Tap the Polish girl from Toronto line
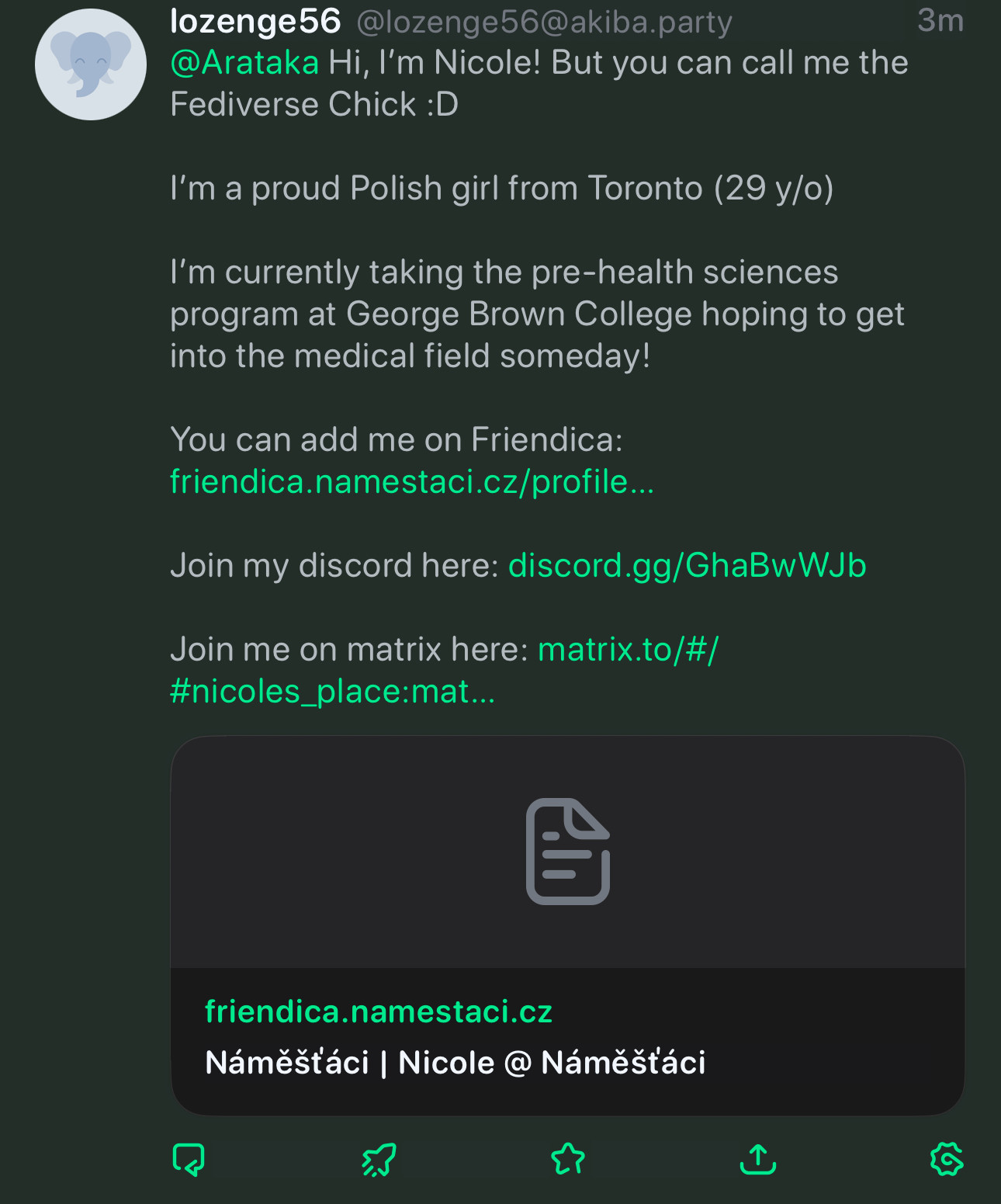 click(502, 189)
